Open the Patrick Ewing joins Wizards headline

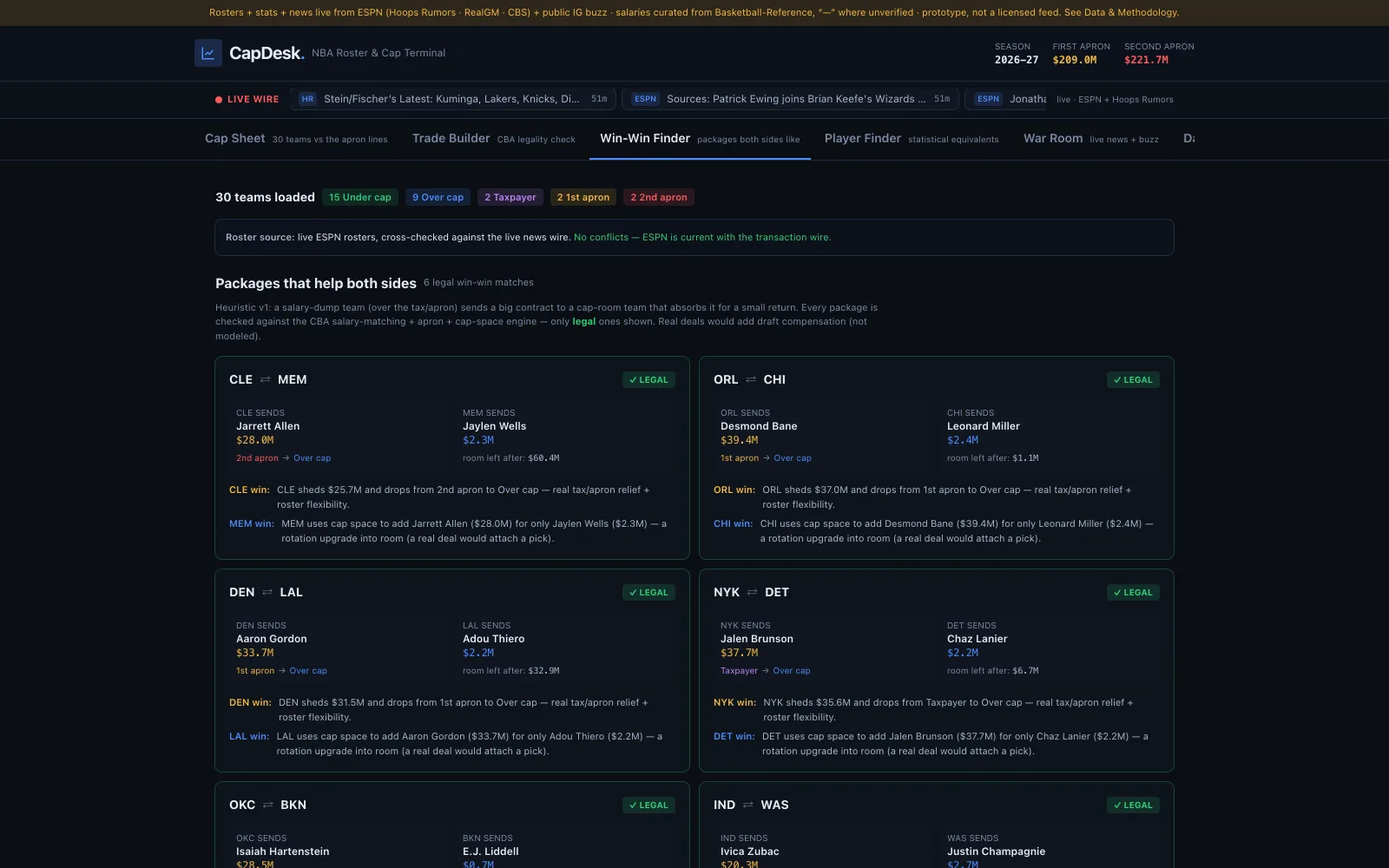(790, 99)
